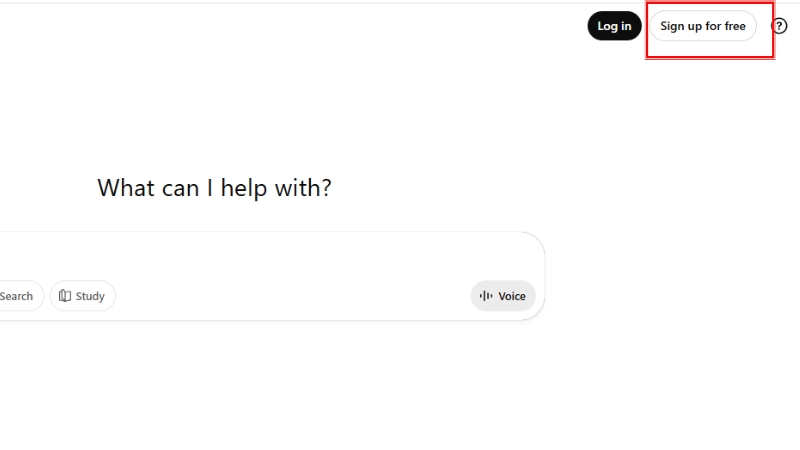The width and height of the screenshot is (800, 450).
Task: Select the Study option chip
Action: (82, 296)
